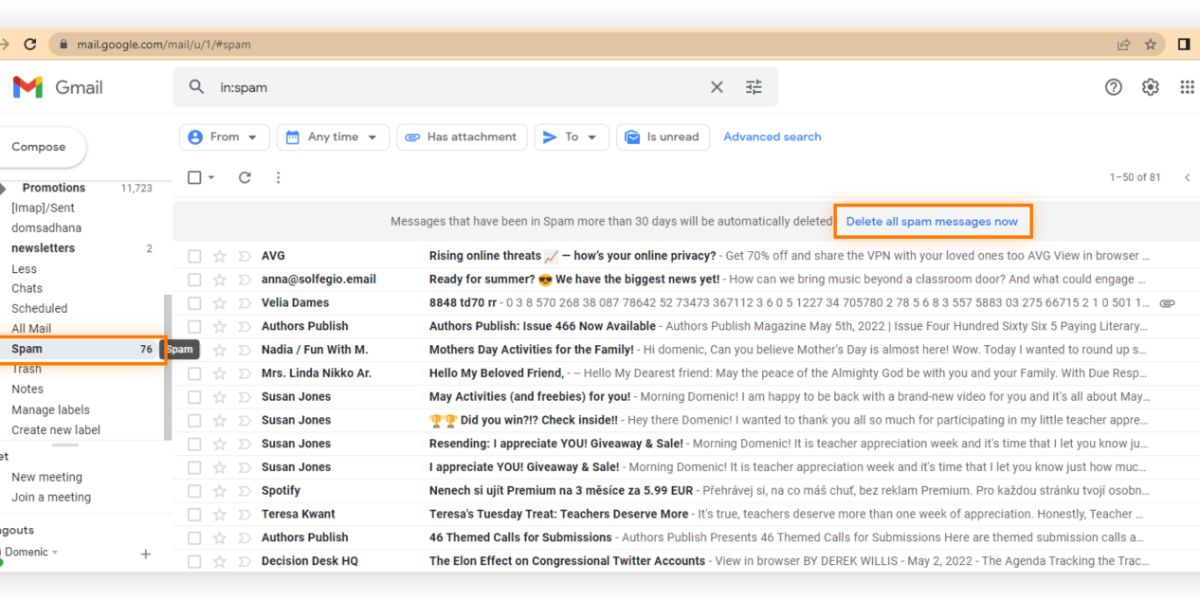Image resolution: width=1200 pixels, height=600 pixels.
Task: Toggle the select-all messages checkbox
Action: (x=195, y=177)
